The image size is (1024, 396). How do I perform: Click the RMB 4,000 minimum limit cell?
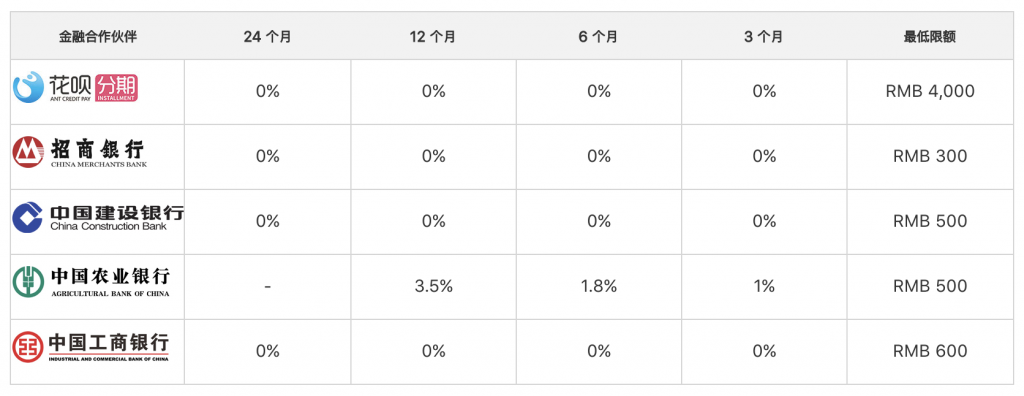click(930, 91)
